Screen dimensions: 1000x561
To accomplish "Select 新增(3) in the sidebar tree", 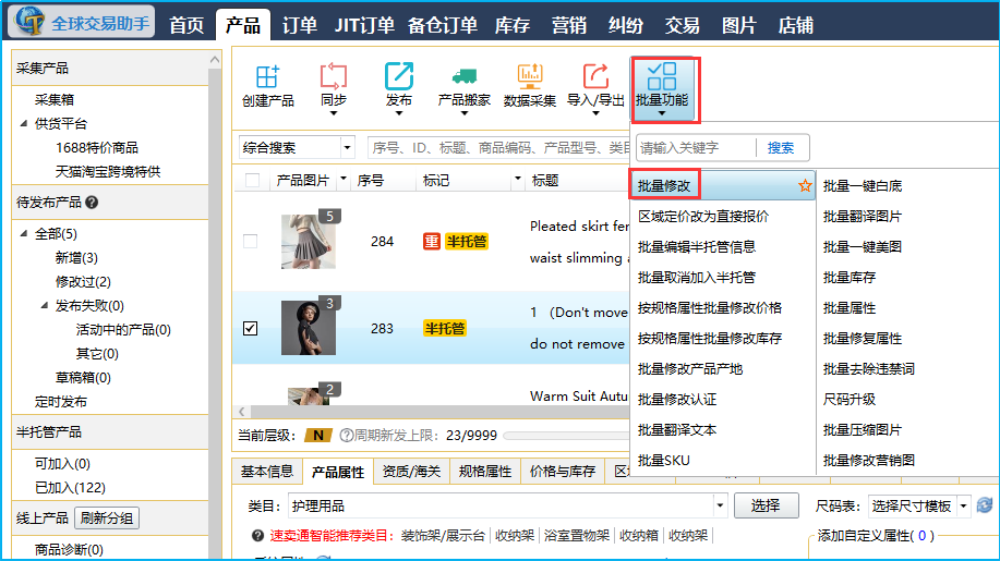I will pyautogui.click(x=76, y=258).
